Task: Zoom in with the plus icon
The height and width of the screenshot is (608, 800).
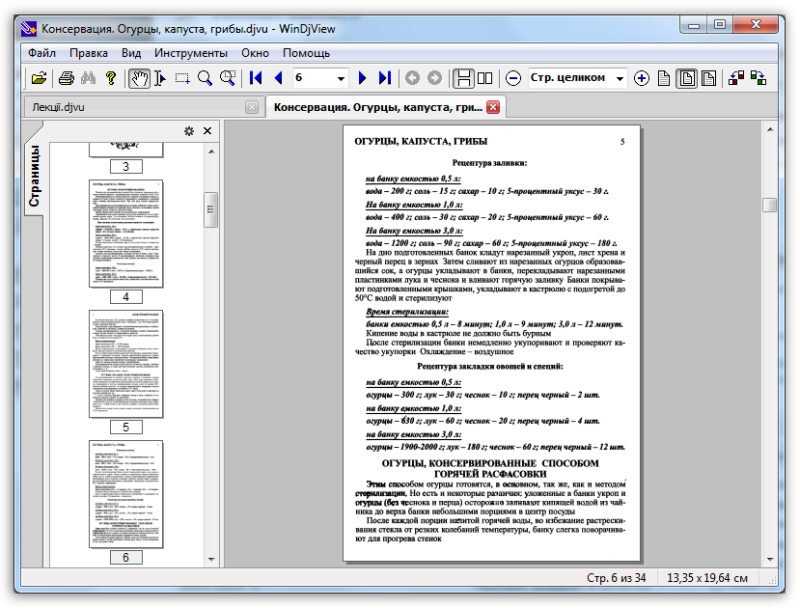Action: [x=641, y=78]
